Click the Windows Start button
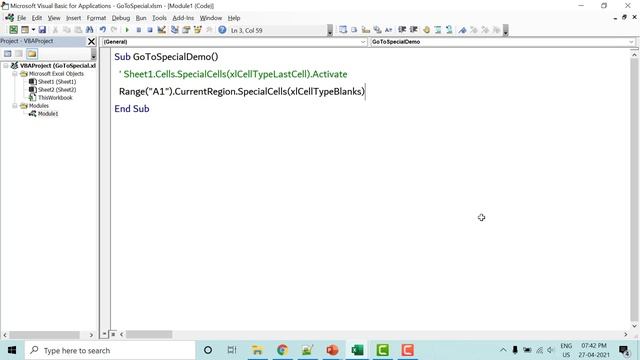This screenshot has height=360, width=640. pos(12,350)
